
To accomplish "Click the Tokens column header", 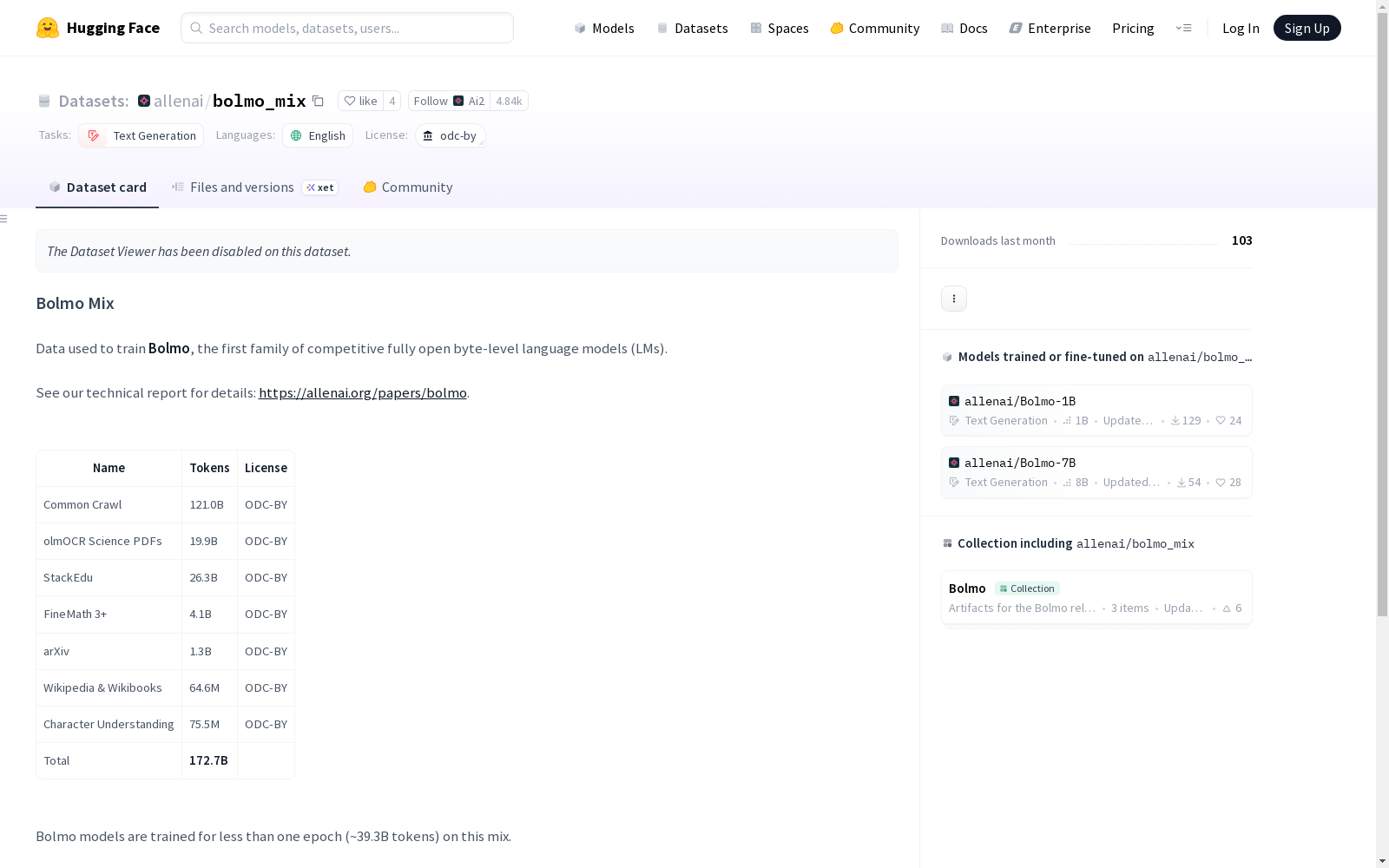I will tap(209, 468).
